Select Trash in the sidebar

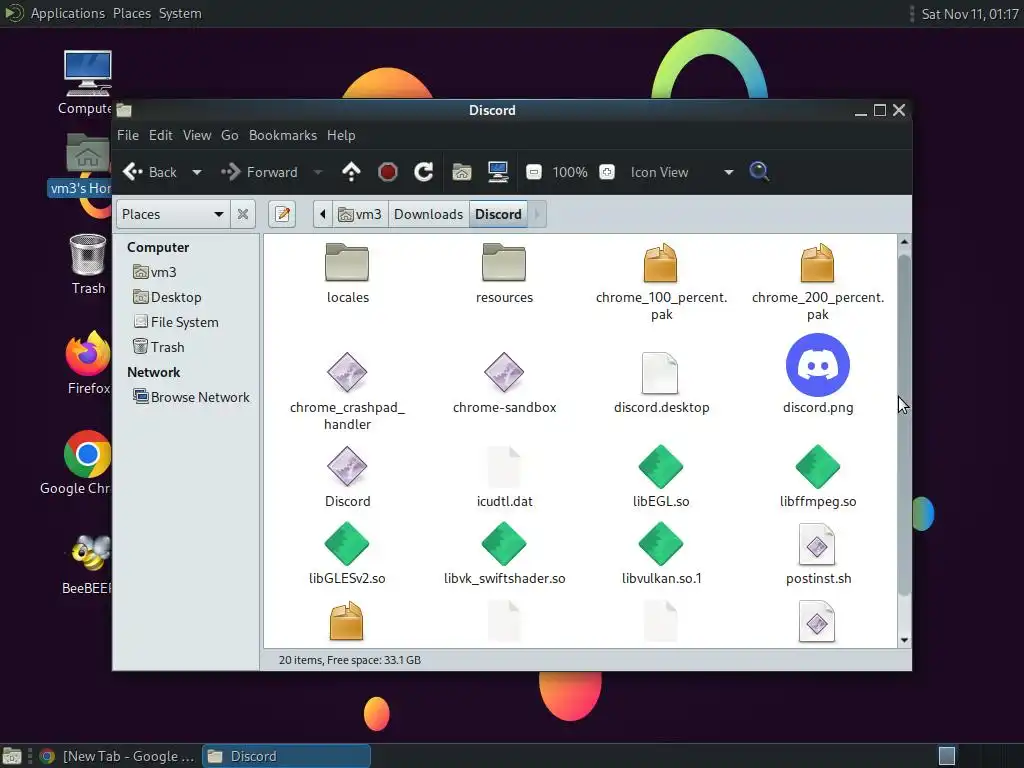coord(159,347)
